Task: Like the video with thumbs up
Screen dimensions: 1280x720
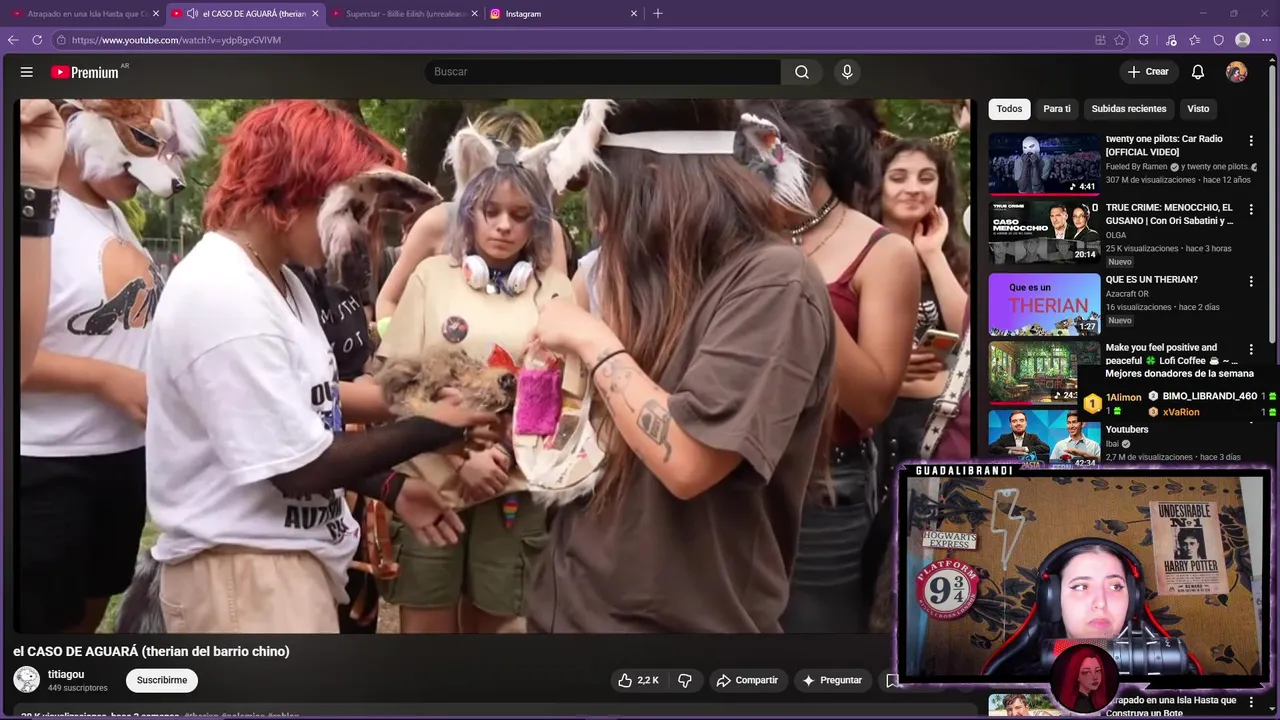Action: coord(637,680)
